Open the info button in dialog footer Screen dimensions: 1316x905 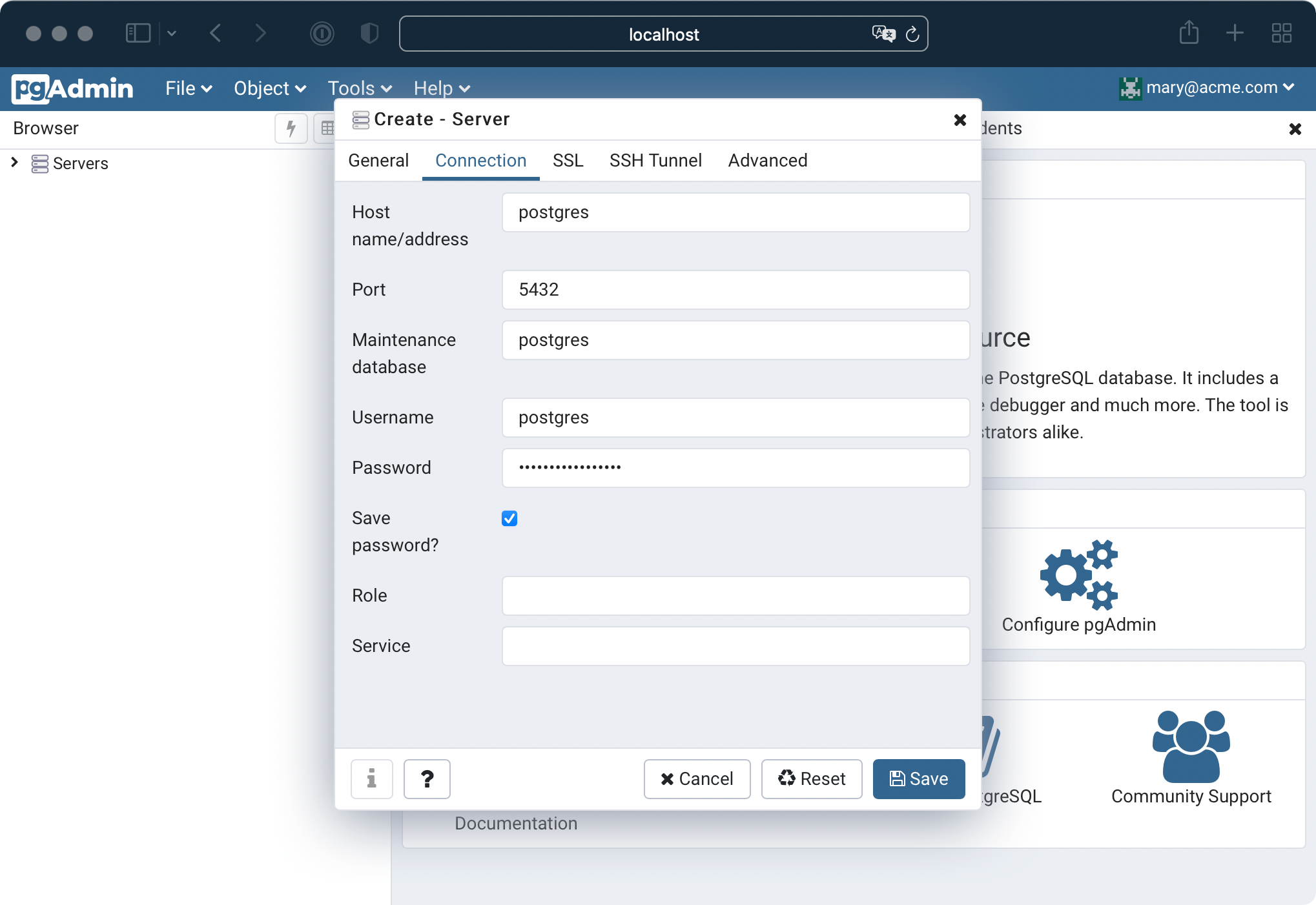pyautogui.click(x=372, y=779)
